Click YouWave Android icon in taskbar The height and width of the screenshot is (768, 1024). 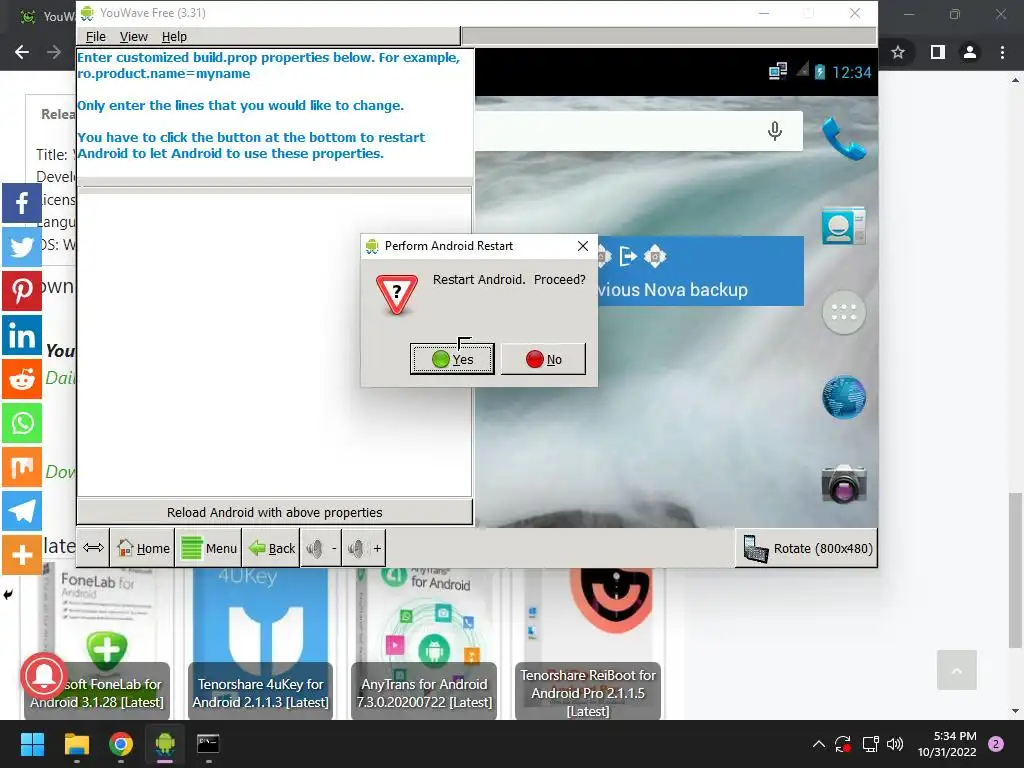tap(165, 744)
